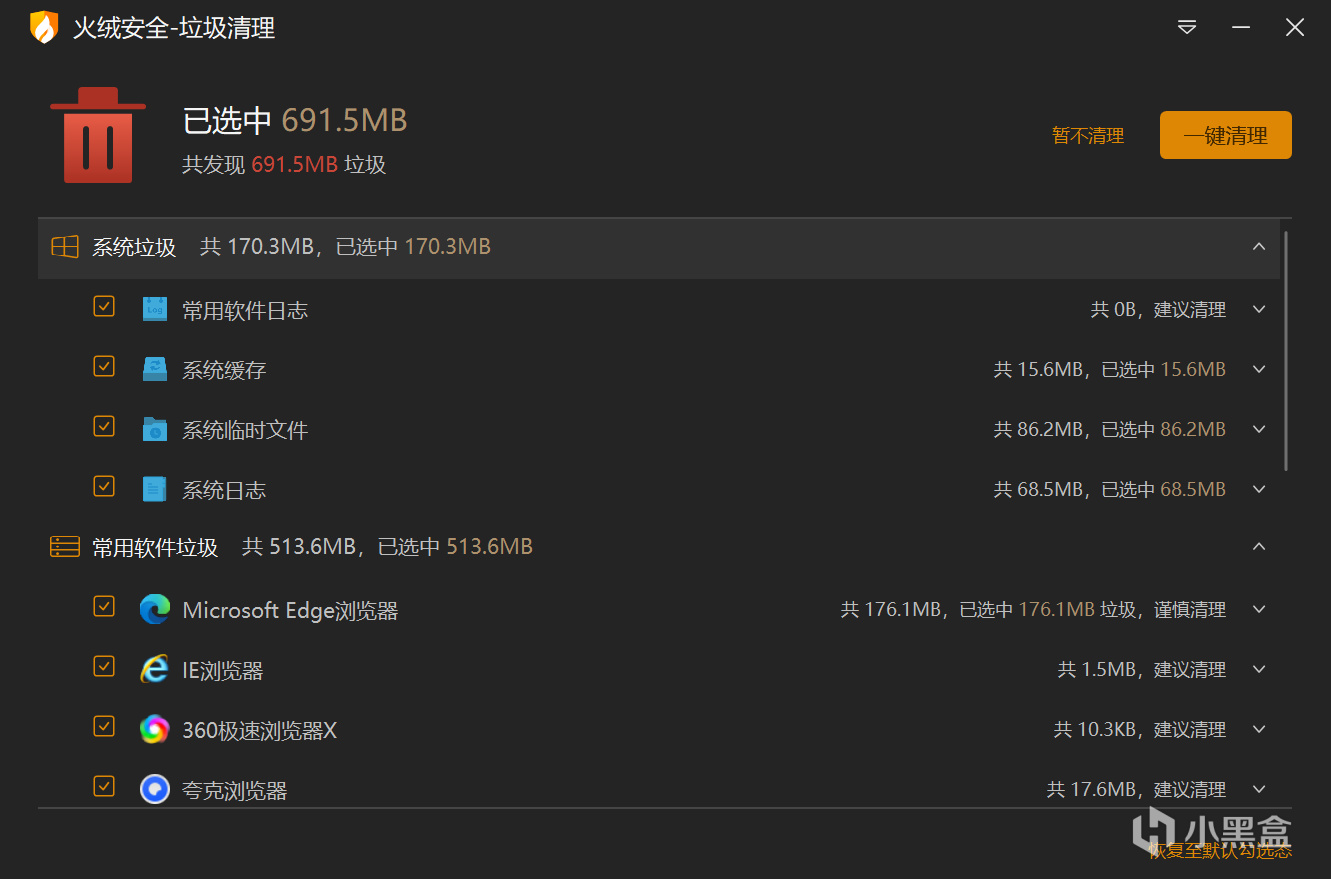Screen dimensions: 1331x879
Task: Collapse the 常用软件垃圾 section
Action: (x=1259, y=547)
